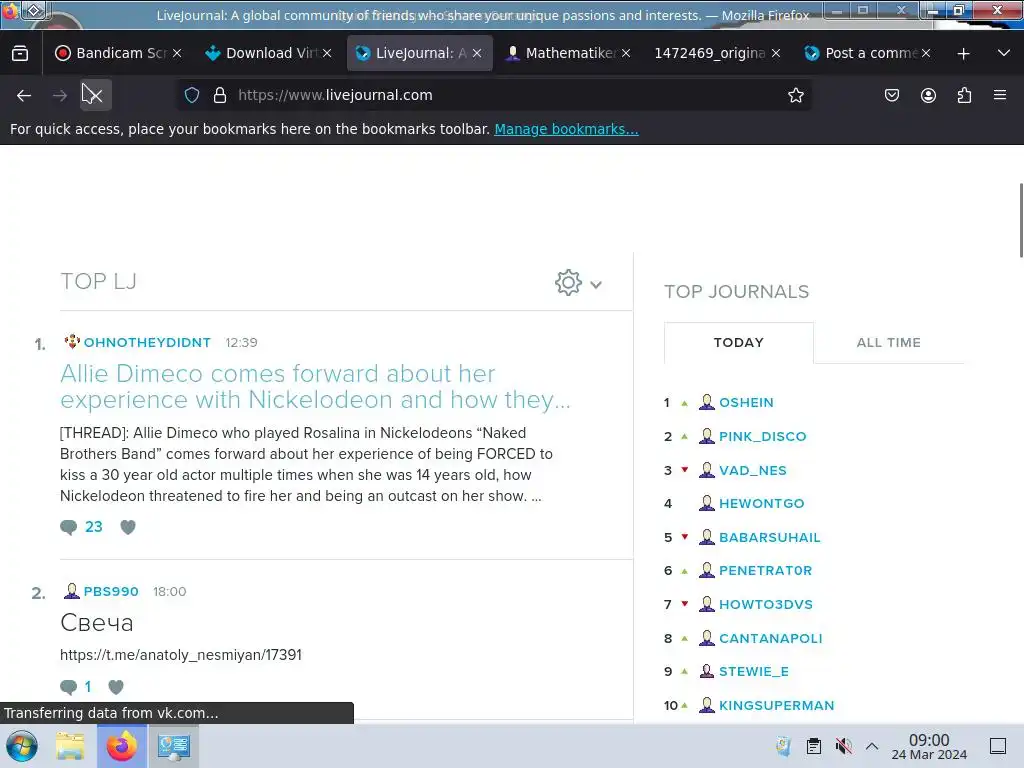Screen dimensions: 1024x768
Task: Open file manager in taskbar
Action: [x=70, y=746]
